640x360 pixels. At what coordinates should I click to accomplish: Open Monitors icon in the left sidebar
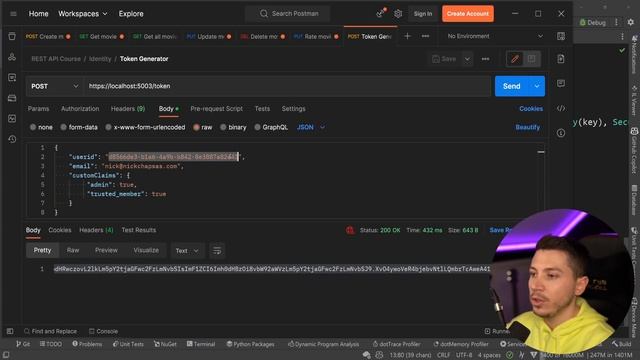[12, 118]
